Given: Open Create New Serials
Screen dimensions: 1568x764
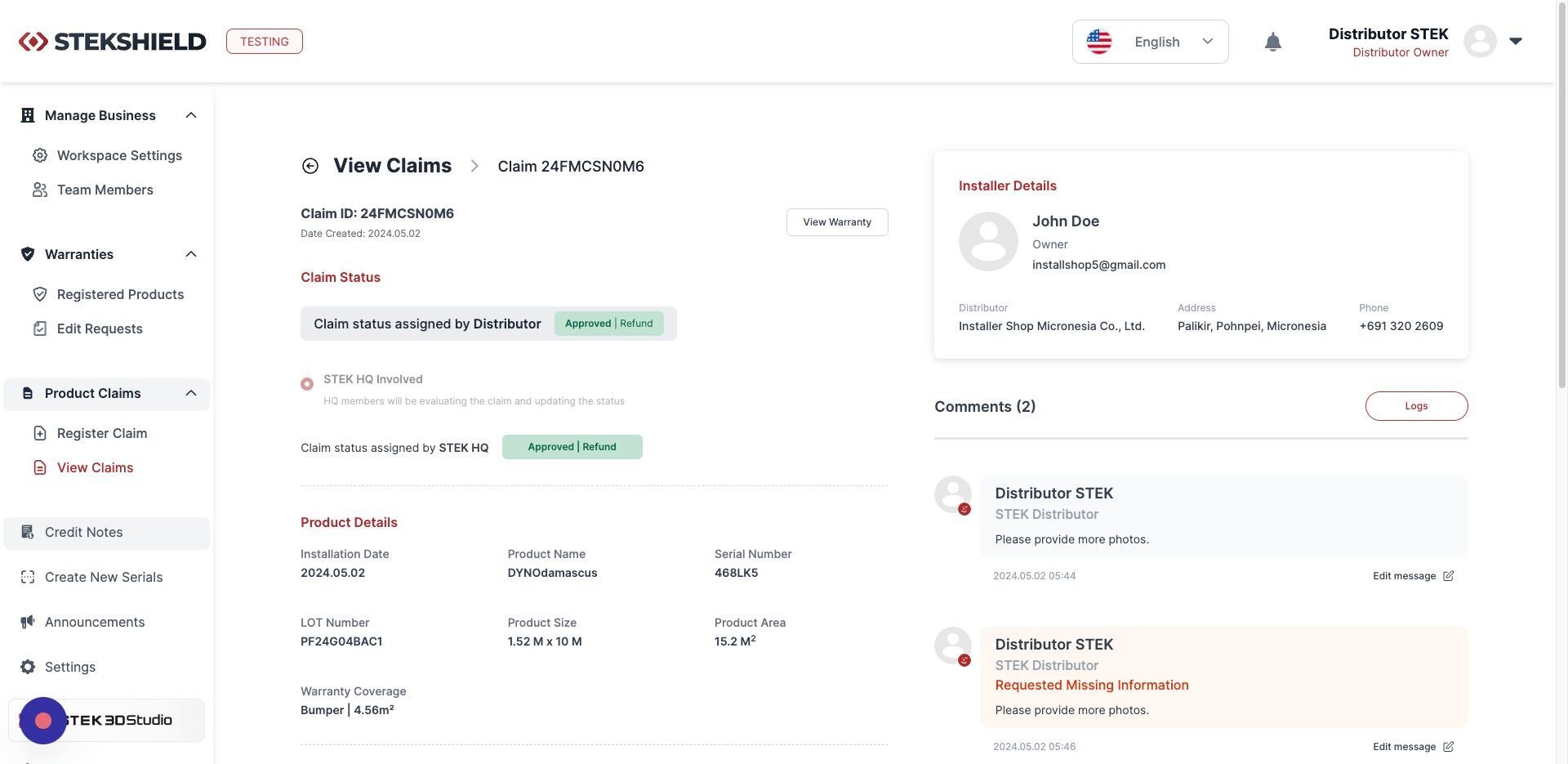Looking at the screenshot, I should [x=104, y=577].
